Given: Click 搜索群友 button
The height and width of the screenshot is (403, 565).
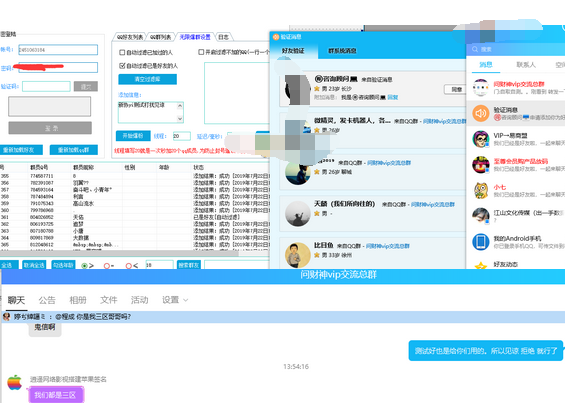Looking at the screenshot, I should [x=189, y=265].
